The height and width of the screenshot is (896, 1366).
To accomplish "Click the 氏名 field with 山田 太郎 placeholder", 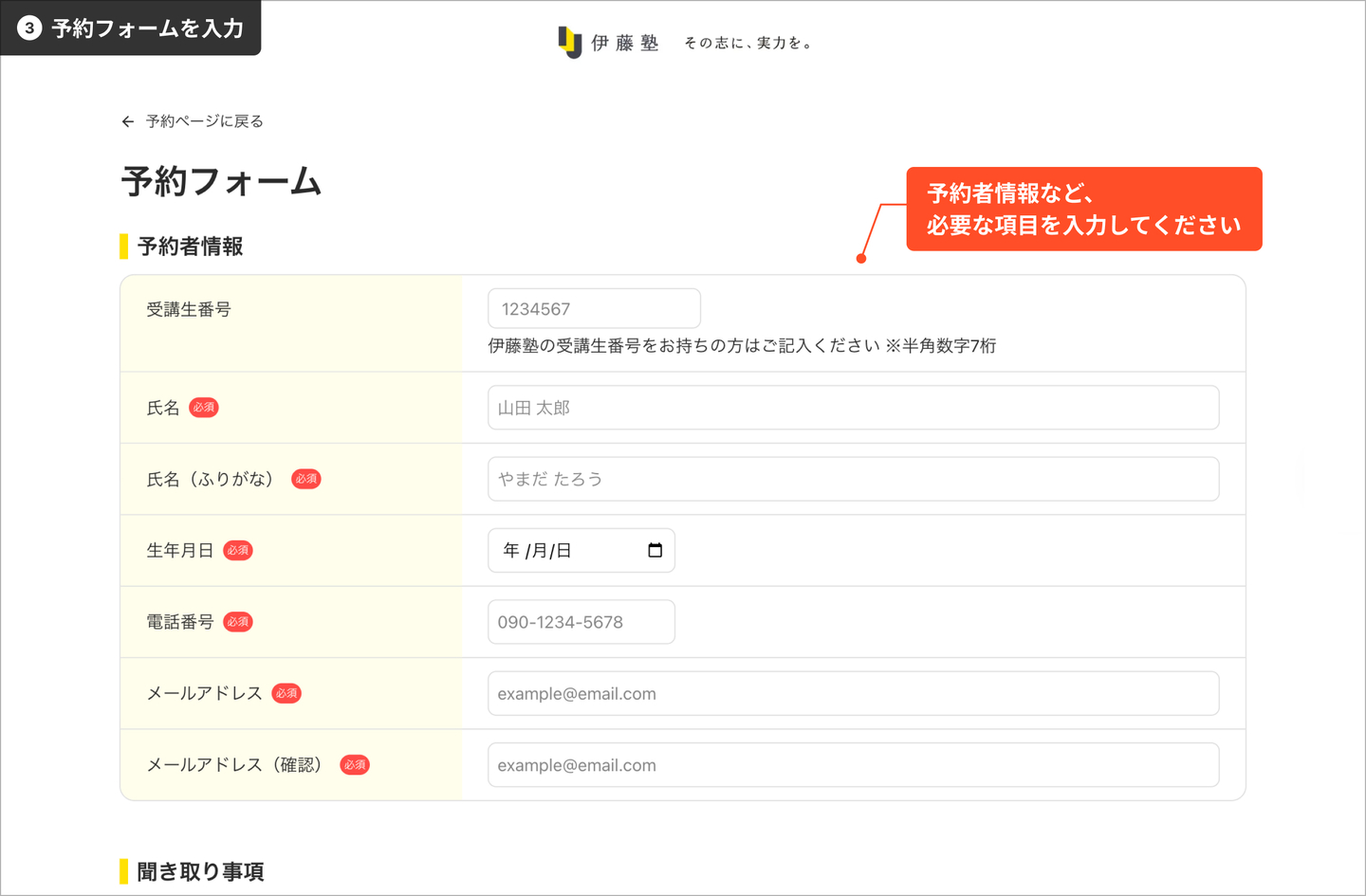I will click(x=853, y=408).
